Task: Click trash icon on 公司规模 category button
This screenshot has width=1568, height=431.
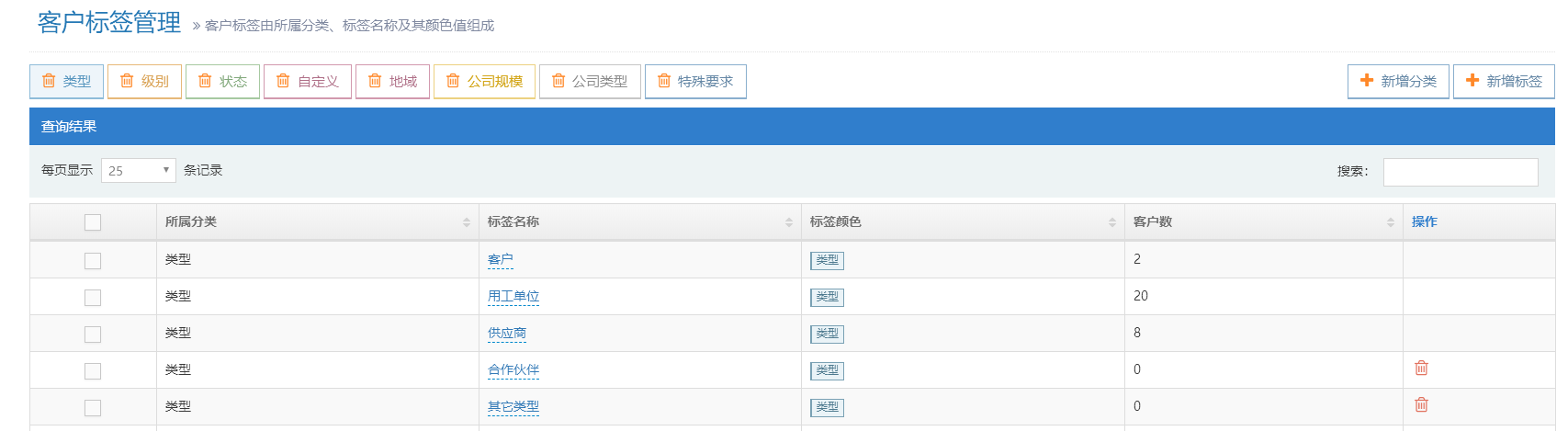Action: pos(453,81)
